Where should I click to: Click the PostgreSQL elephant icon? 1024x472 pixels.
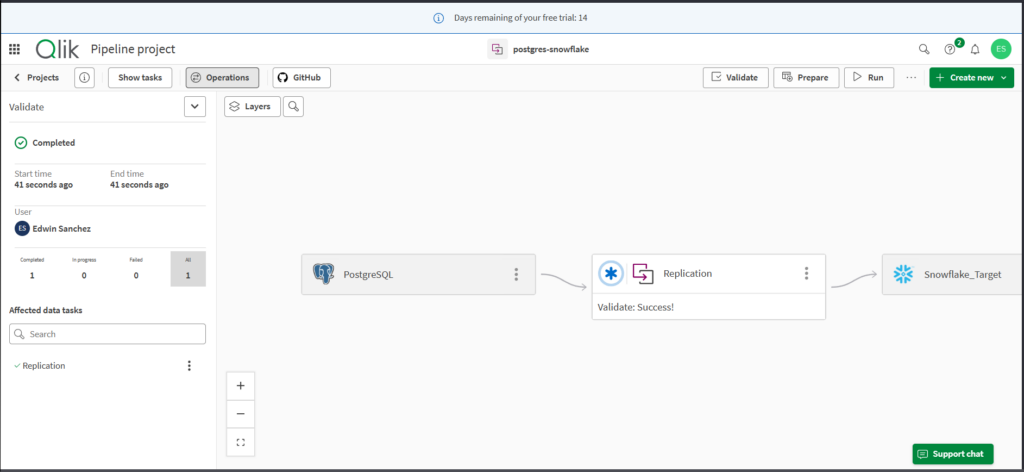(x=323, y=274)
